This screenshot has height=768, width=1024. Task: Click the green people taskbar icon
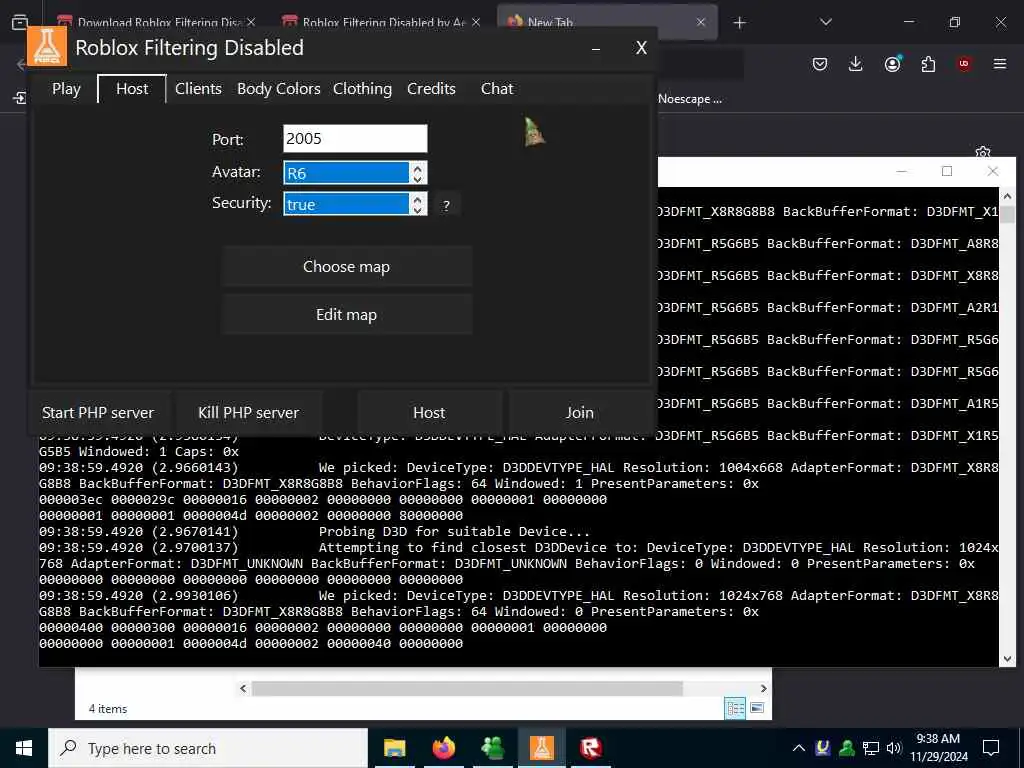[x=492, y=748]
